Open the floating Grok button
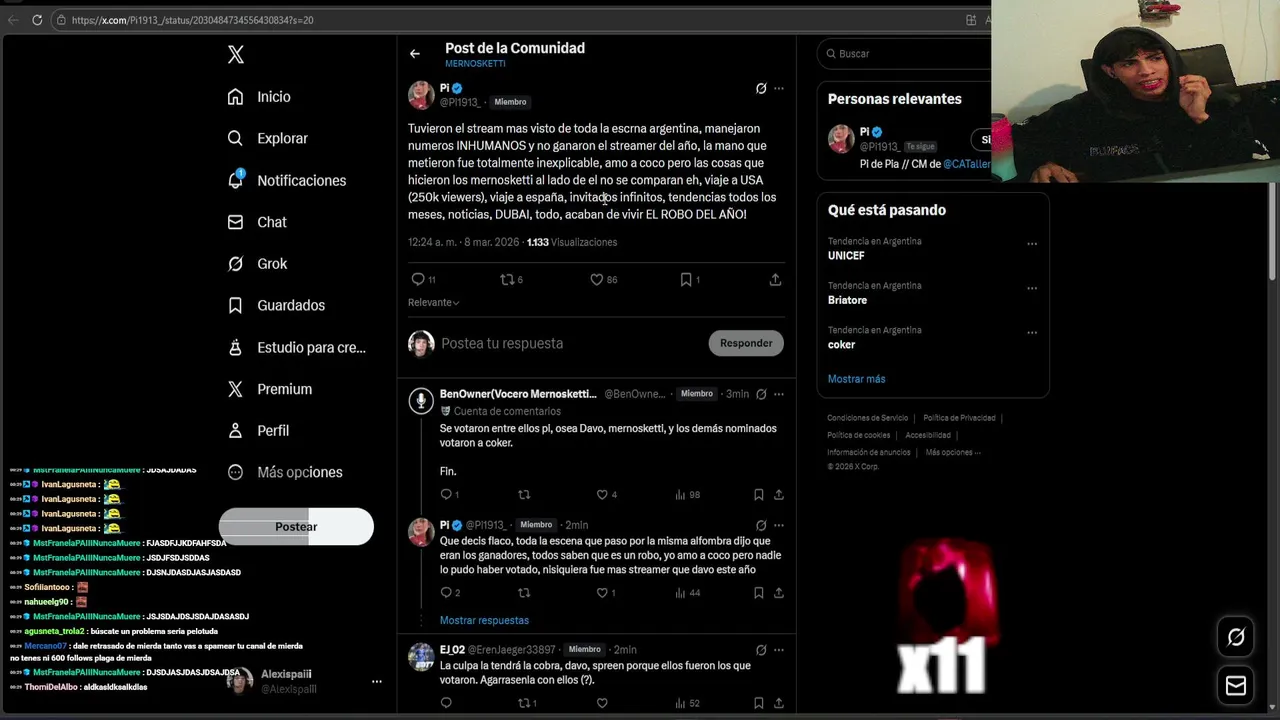The image size is (1280, 720). point(1236,637)
